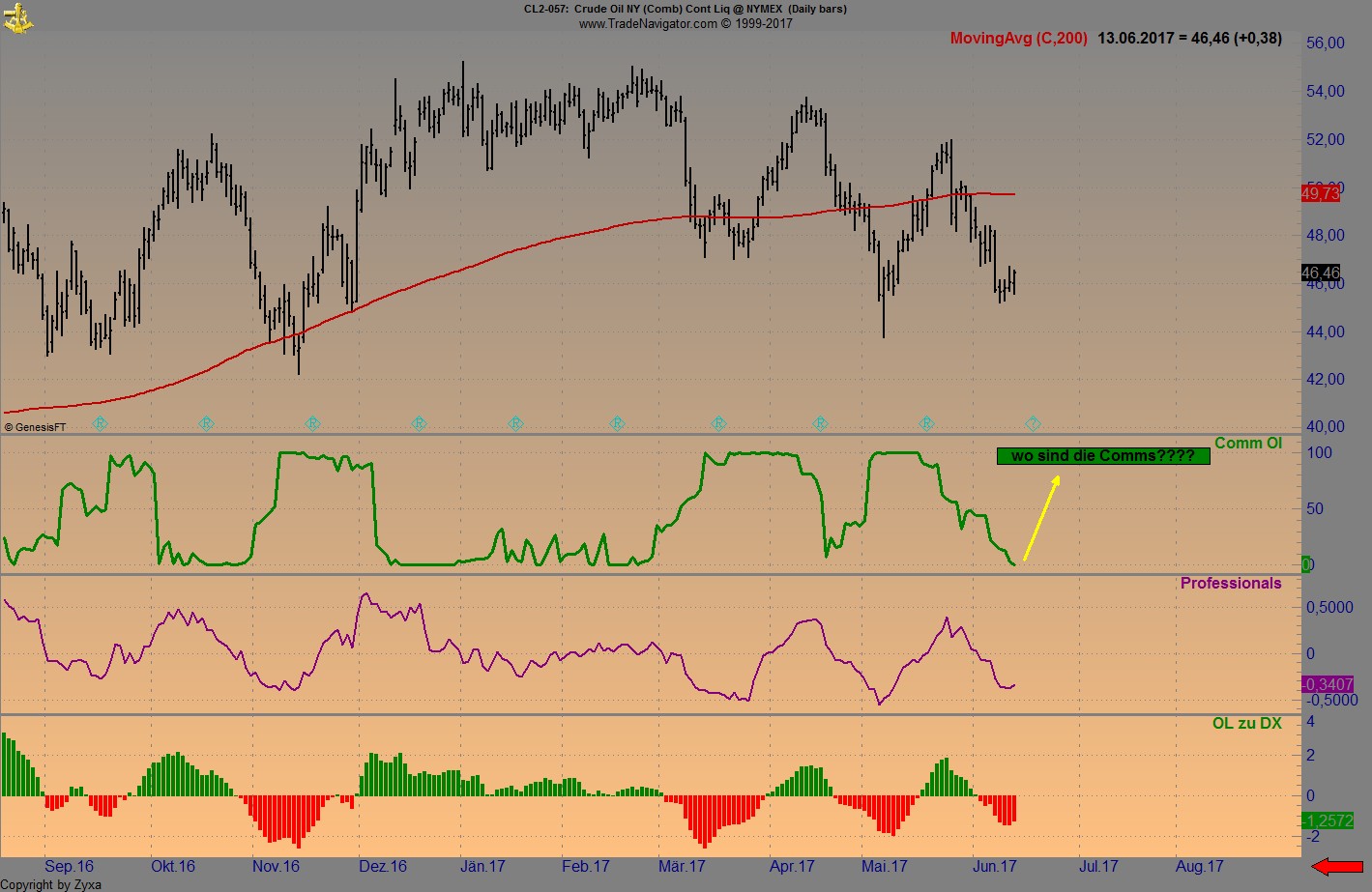Select the rollover "R" marker under Okt.16

click(206, 423)
